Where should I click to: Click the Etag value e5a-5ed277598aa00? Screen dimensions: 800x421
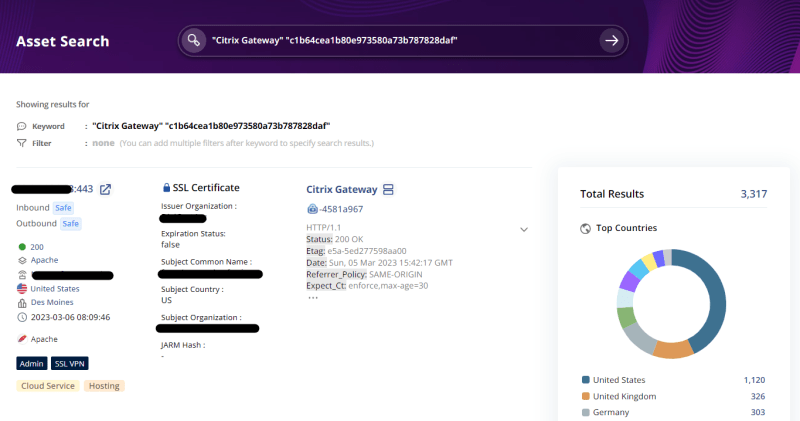pos(367,251)
